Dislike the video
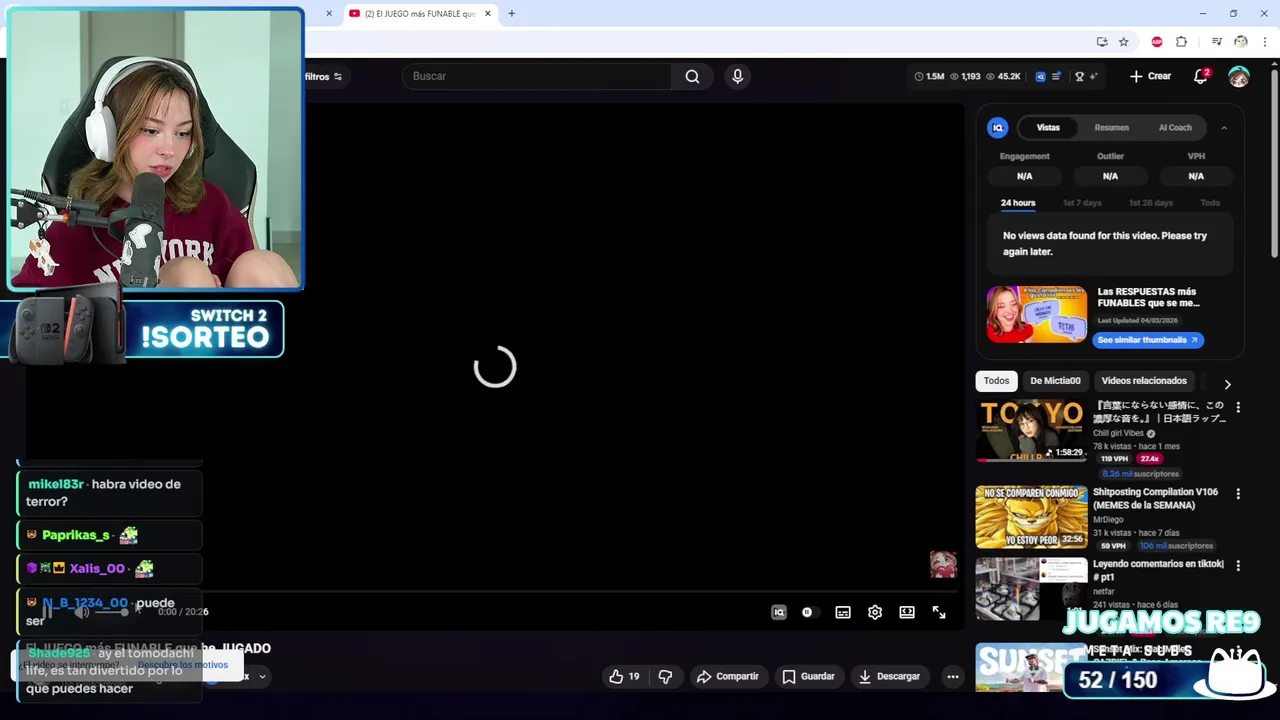 click(665, 676)
